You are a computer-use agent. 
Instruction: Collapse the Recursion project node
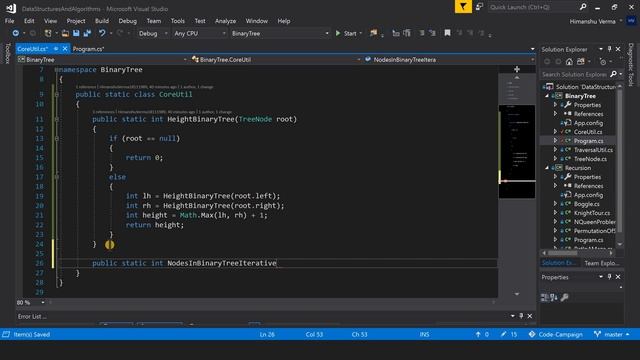tap(547, 168)
